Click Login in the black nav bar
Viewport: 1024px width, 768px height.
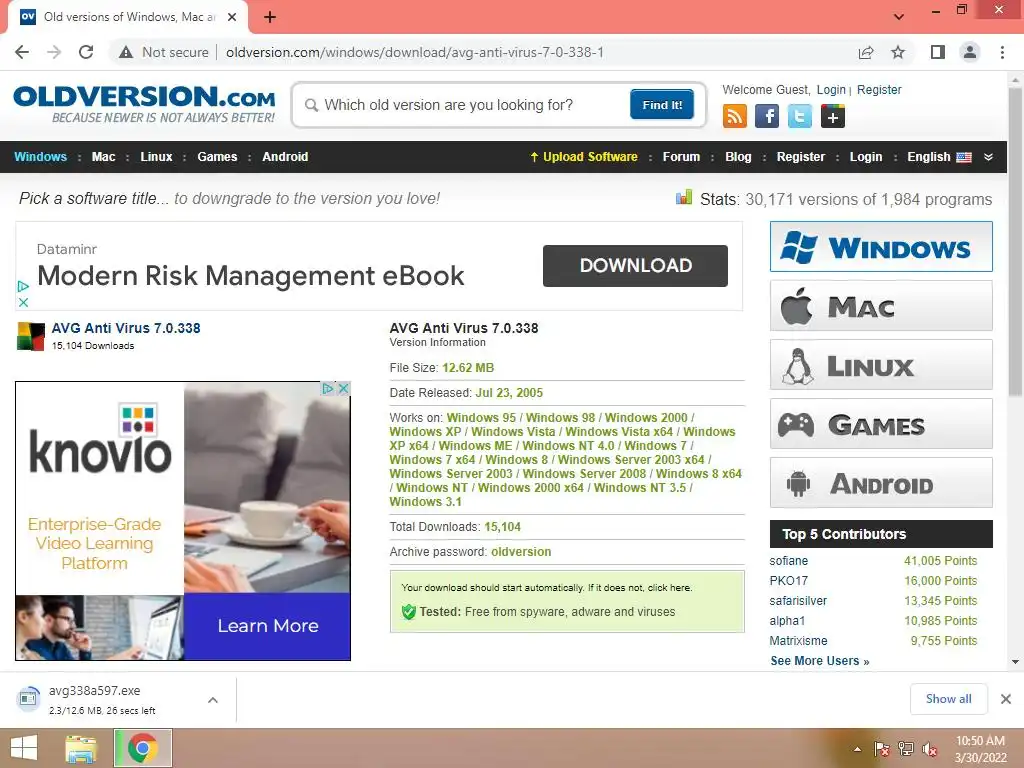tap(865, 157)
